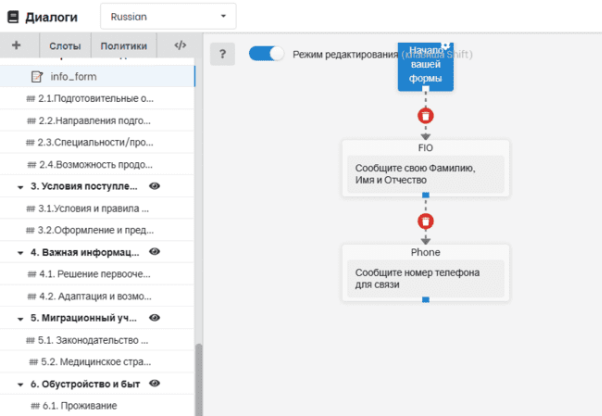
Task: Open 2.3.Специальности/про... story
Action: tap(97, 142)
